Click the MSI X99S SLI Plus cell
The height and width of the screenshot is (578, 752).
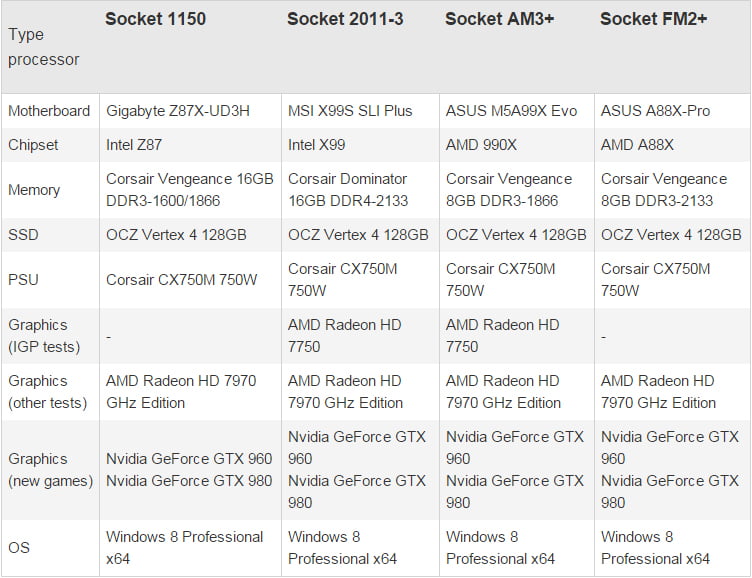tap(350, 111)
